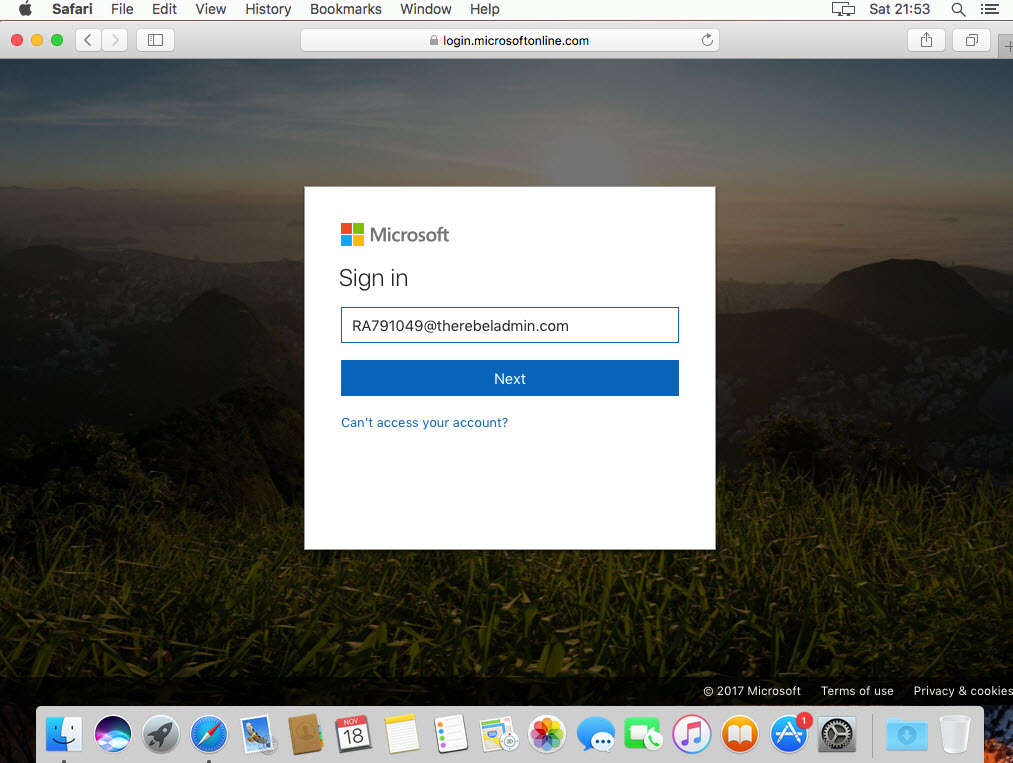Open the History menu
1013x763 pixels.
point(268,9)
